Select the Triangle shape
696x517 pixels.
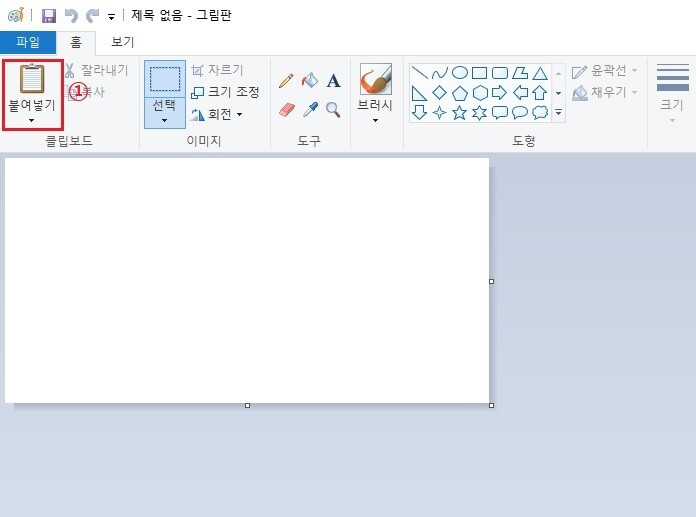coord(540,73)
